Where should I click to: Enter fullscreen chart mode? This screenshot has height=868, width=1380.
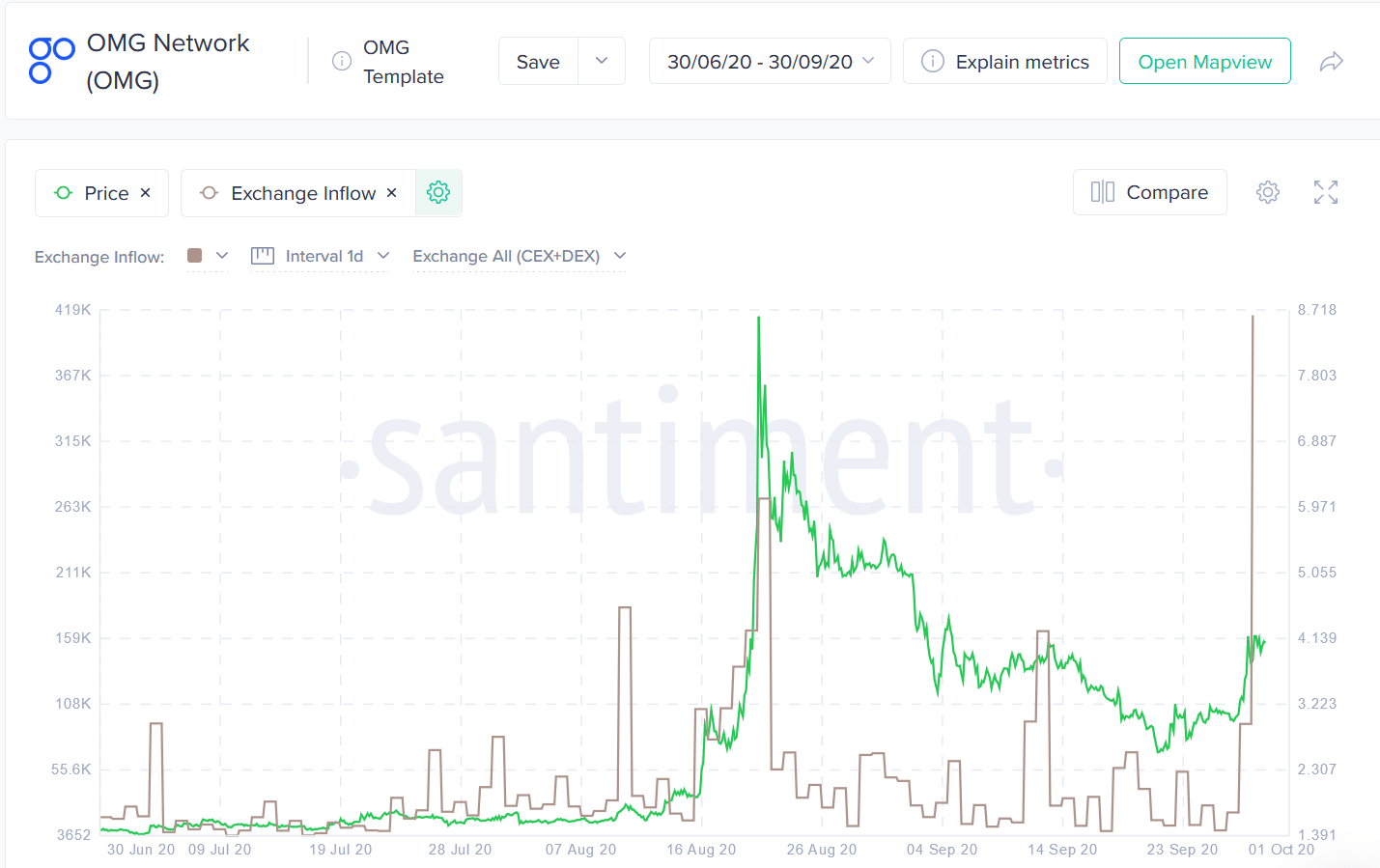(1326, 192)
